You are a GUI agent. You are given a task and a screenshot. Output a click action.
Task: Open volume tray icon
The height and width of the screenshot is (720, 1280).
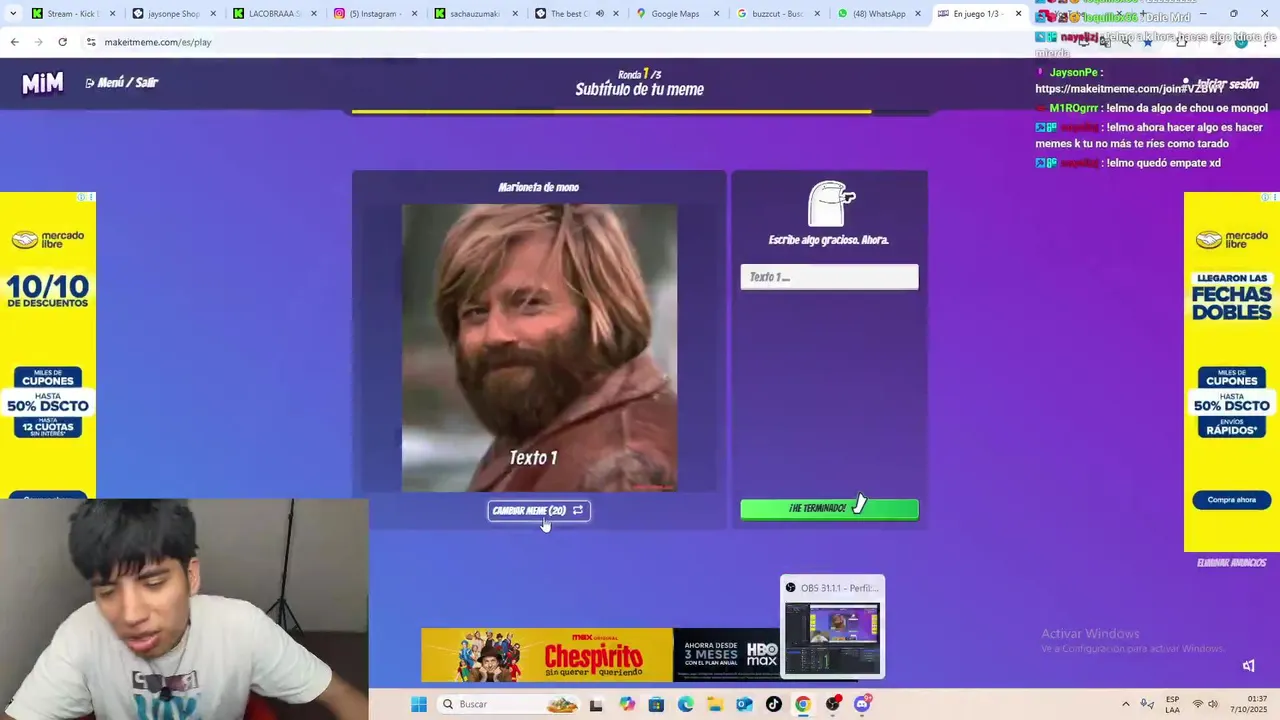point(1213,704)
